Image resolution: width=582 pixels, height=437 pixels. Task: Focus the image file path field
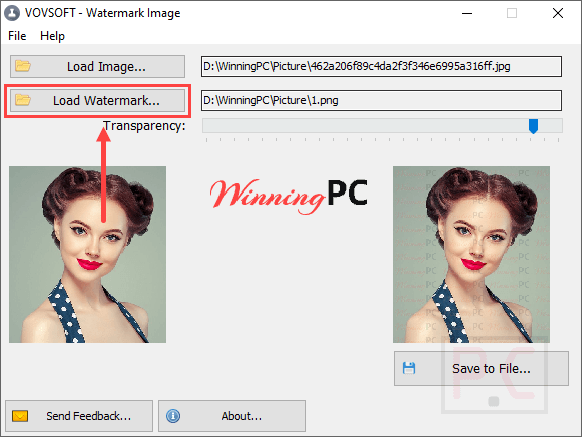tap(381, 66)
